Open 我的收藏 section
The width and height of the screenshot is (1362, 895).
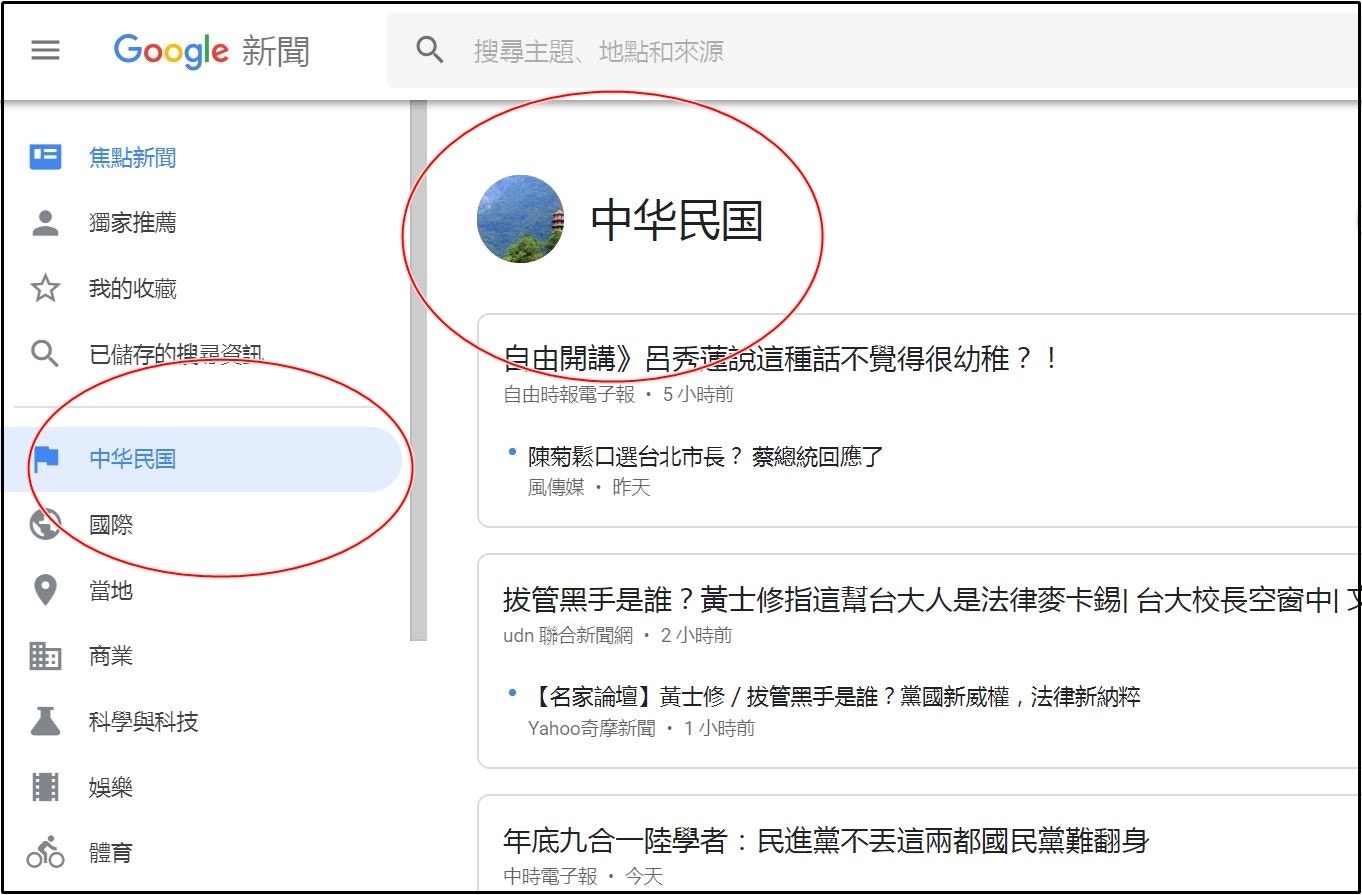(x=133, y=289)
